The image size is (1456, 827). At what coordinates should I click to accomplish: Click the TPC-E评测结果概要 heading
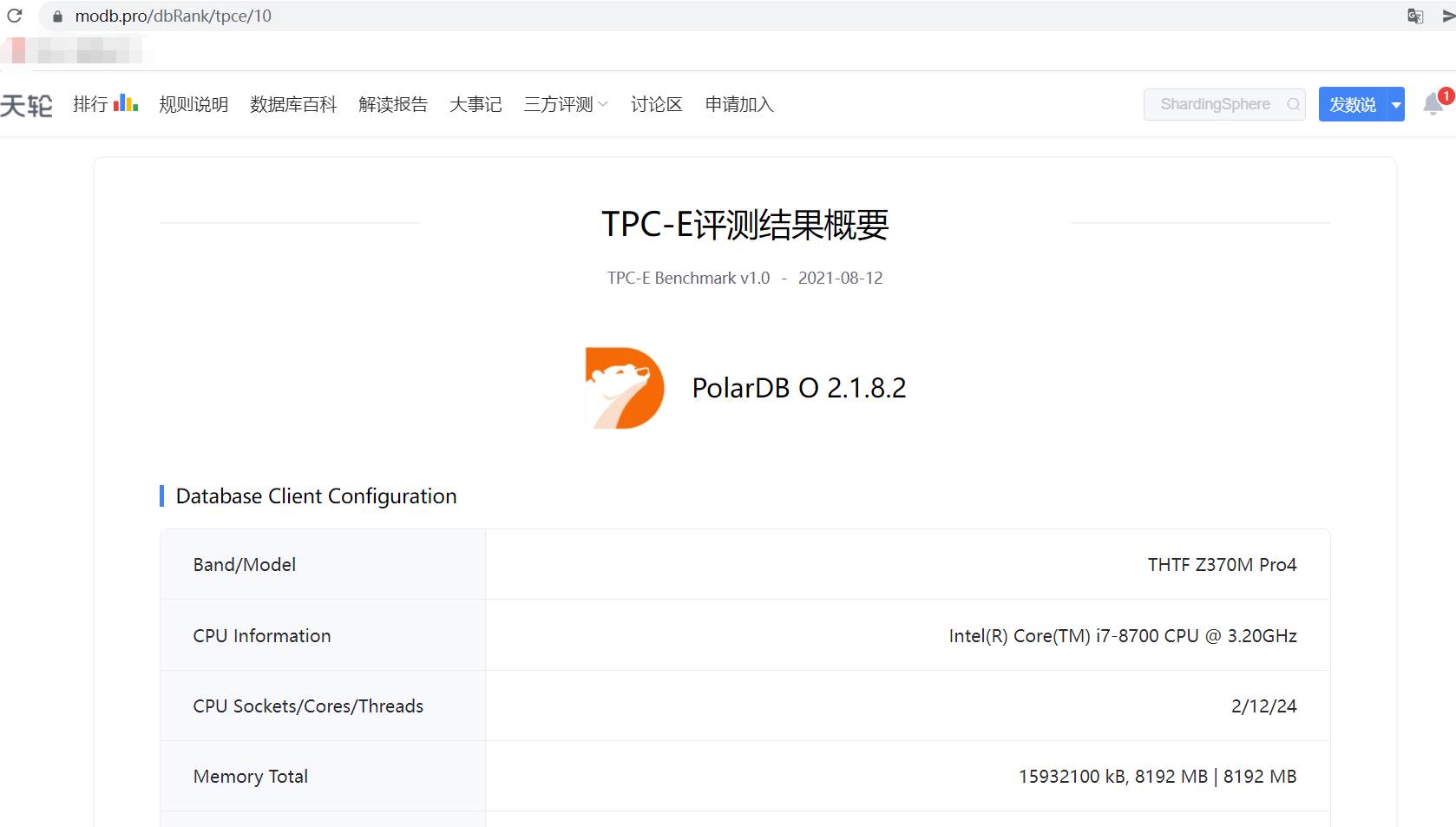point(745,225)
